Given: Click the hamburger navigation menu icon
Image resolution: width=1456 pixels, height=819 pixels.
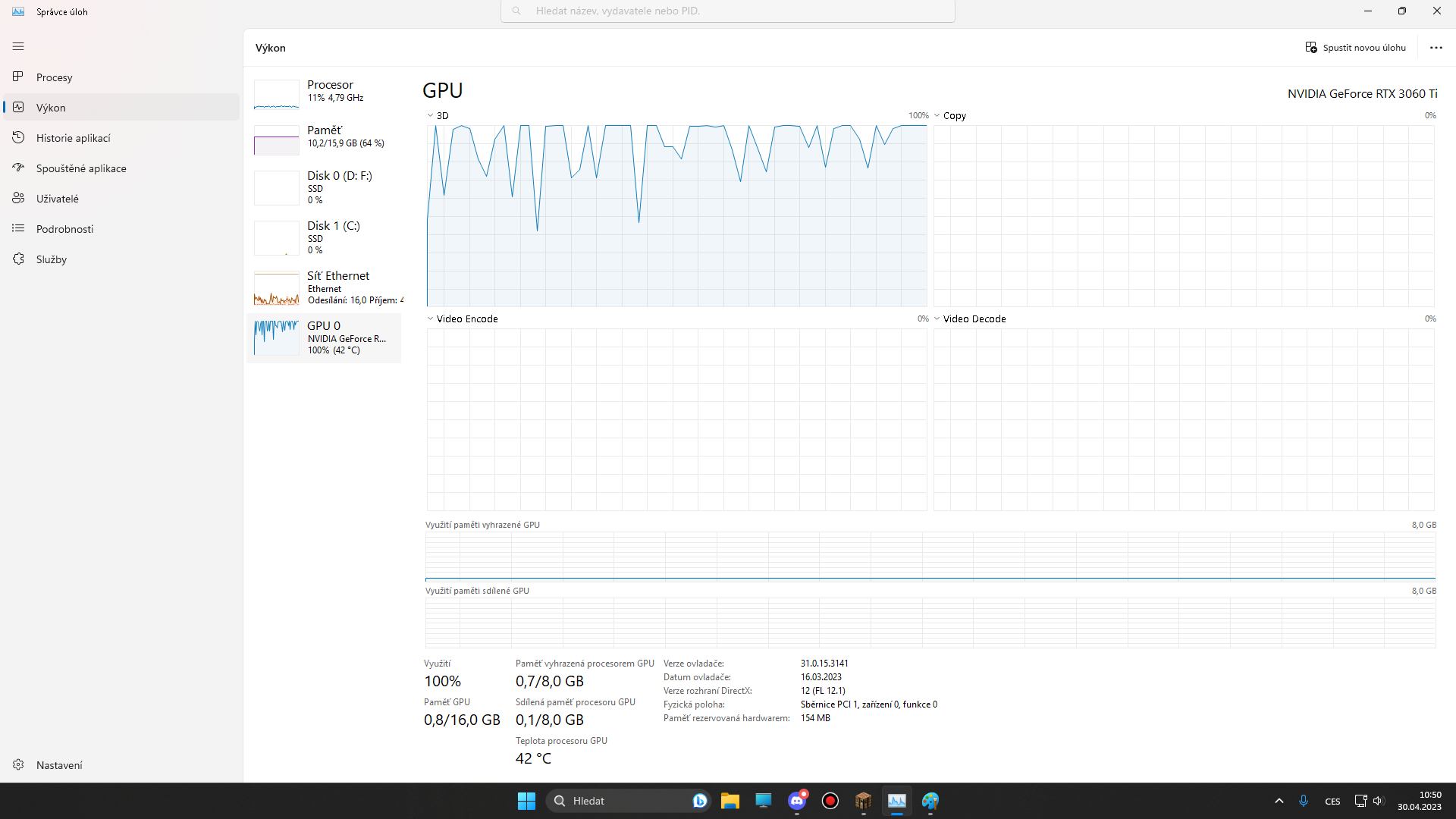Looking at the screenshot, I should (18, 46).
